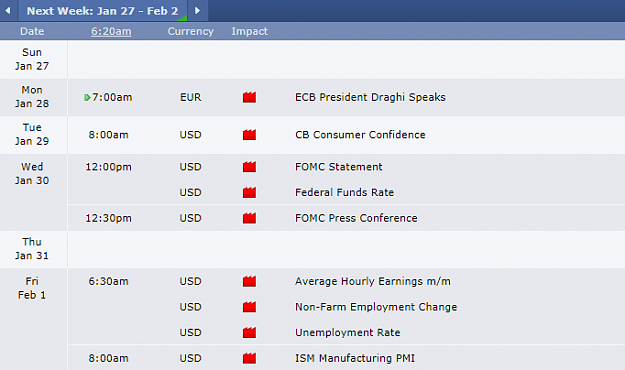Click impact icon for Unemployment Rate
The image size is (625, 370).
tap(250, 333)
